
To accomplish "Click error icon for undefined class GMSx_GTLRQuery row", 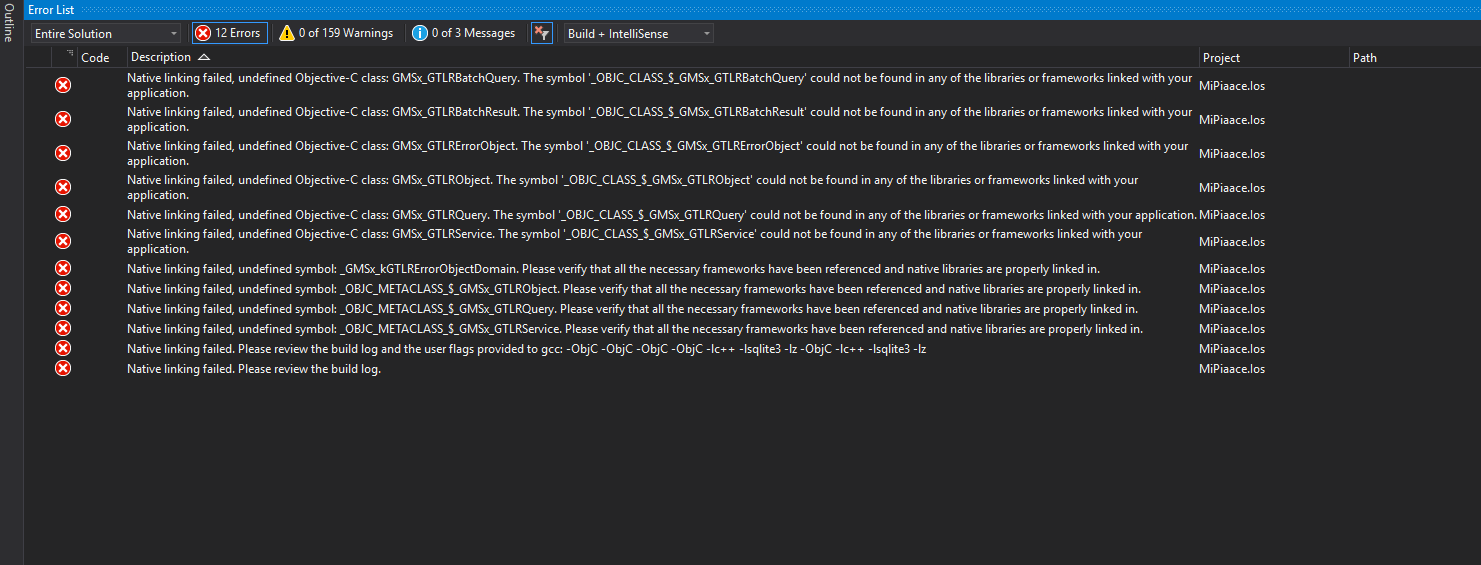I will point(63,214).
